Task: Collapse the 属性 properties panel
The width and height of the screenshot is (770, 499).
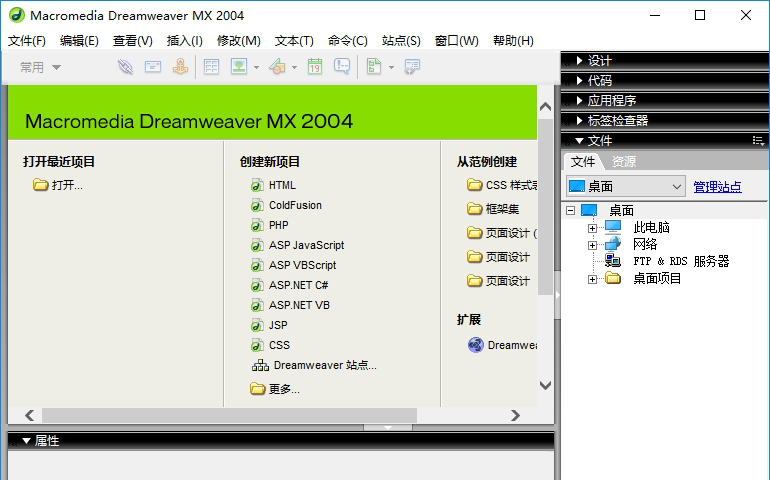Action: click(27, 441)
